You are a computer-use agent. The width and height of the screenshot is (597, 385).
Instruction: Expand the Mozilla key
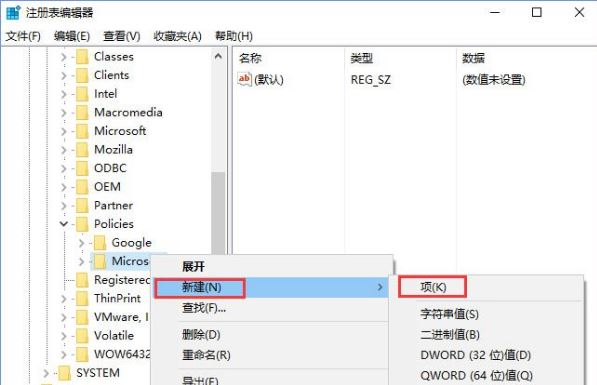pos(64,150)
